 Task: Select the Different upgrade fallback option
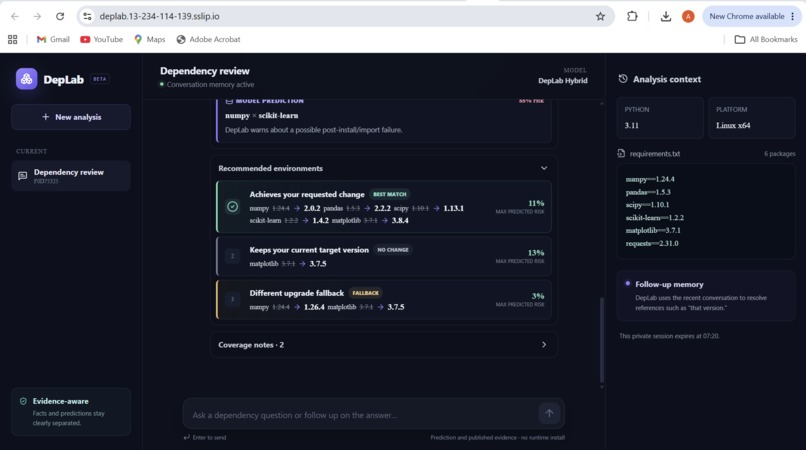click(x=384, y=299)
